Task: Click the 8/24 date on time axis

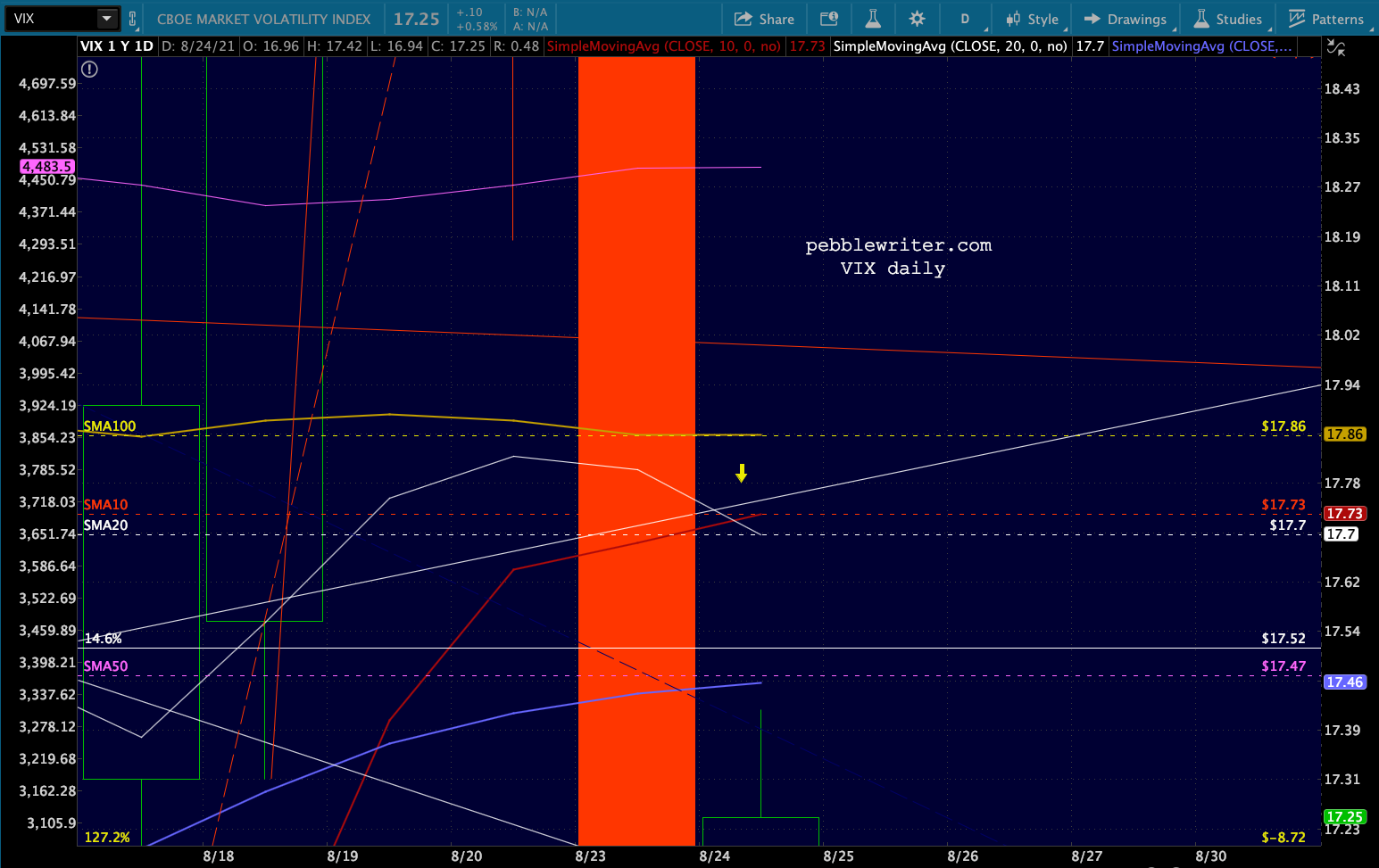Action: click(x=714, y=856)
